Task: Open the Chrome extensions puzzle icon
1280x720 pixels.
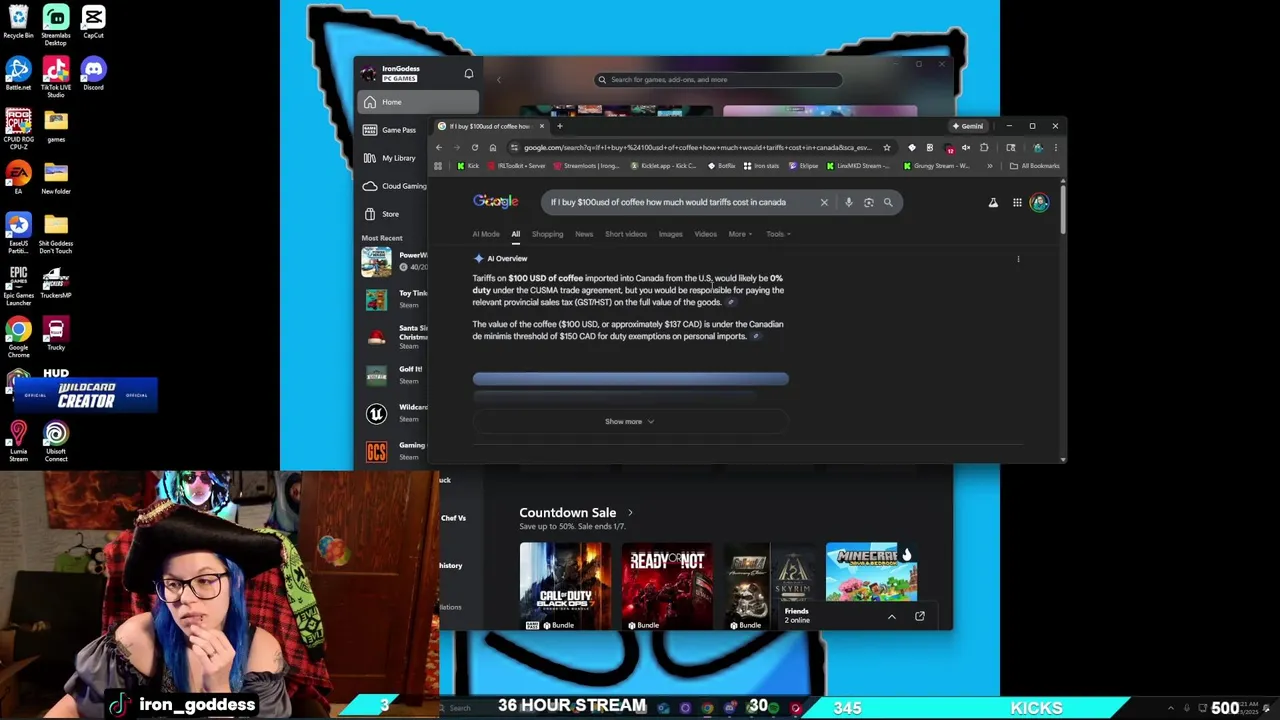Action: [x=984, y=147]
